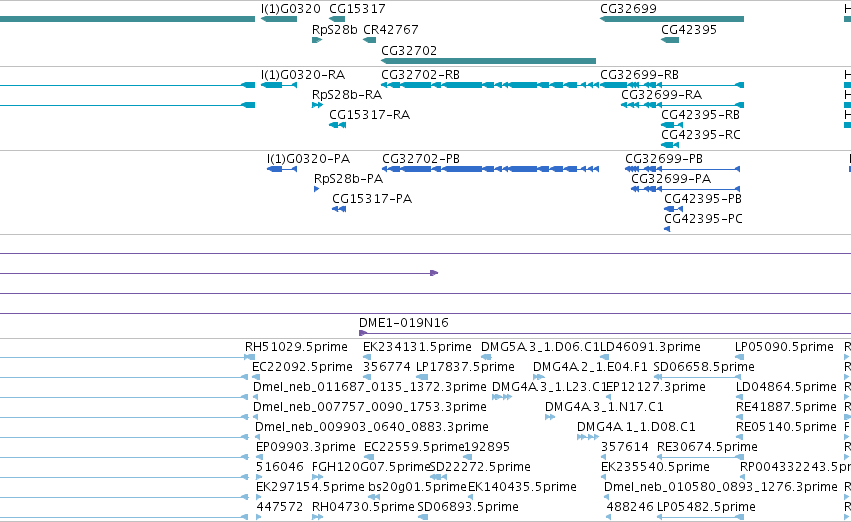Click the l(1)G0320 gene arrow

(279, 19)
